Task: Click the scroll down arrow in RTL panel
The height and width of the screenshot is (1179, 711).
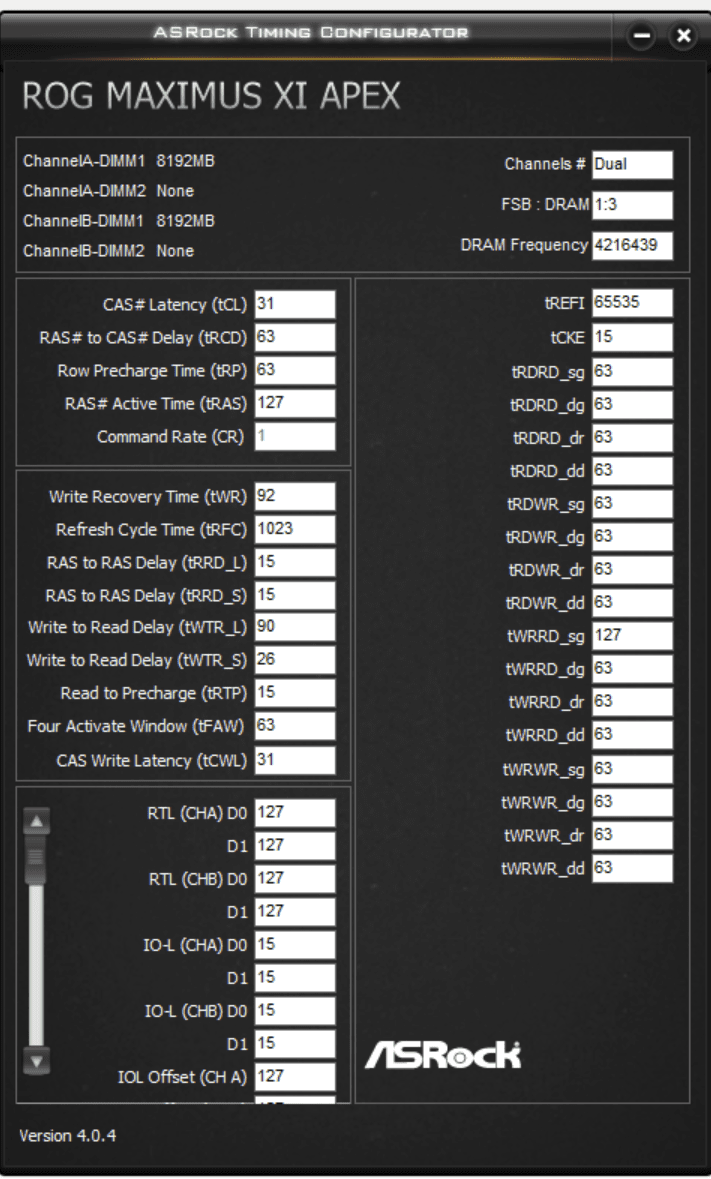Action: [38, 1060]
